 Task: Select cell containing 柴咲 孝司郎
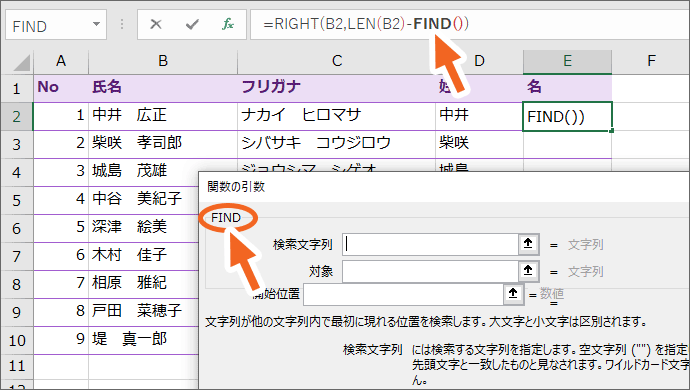163,144
